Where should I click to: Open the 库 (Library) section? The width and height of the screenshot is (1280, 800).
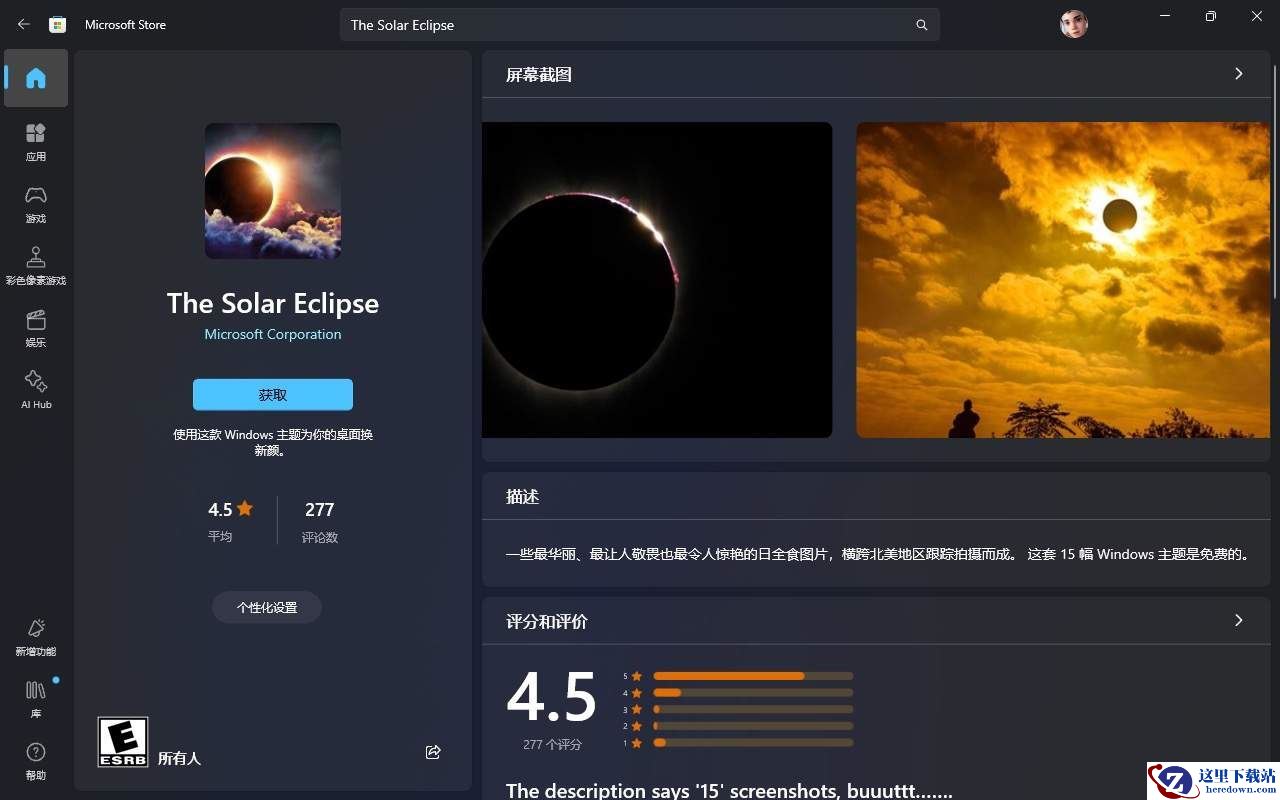[36, 698]
